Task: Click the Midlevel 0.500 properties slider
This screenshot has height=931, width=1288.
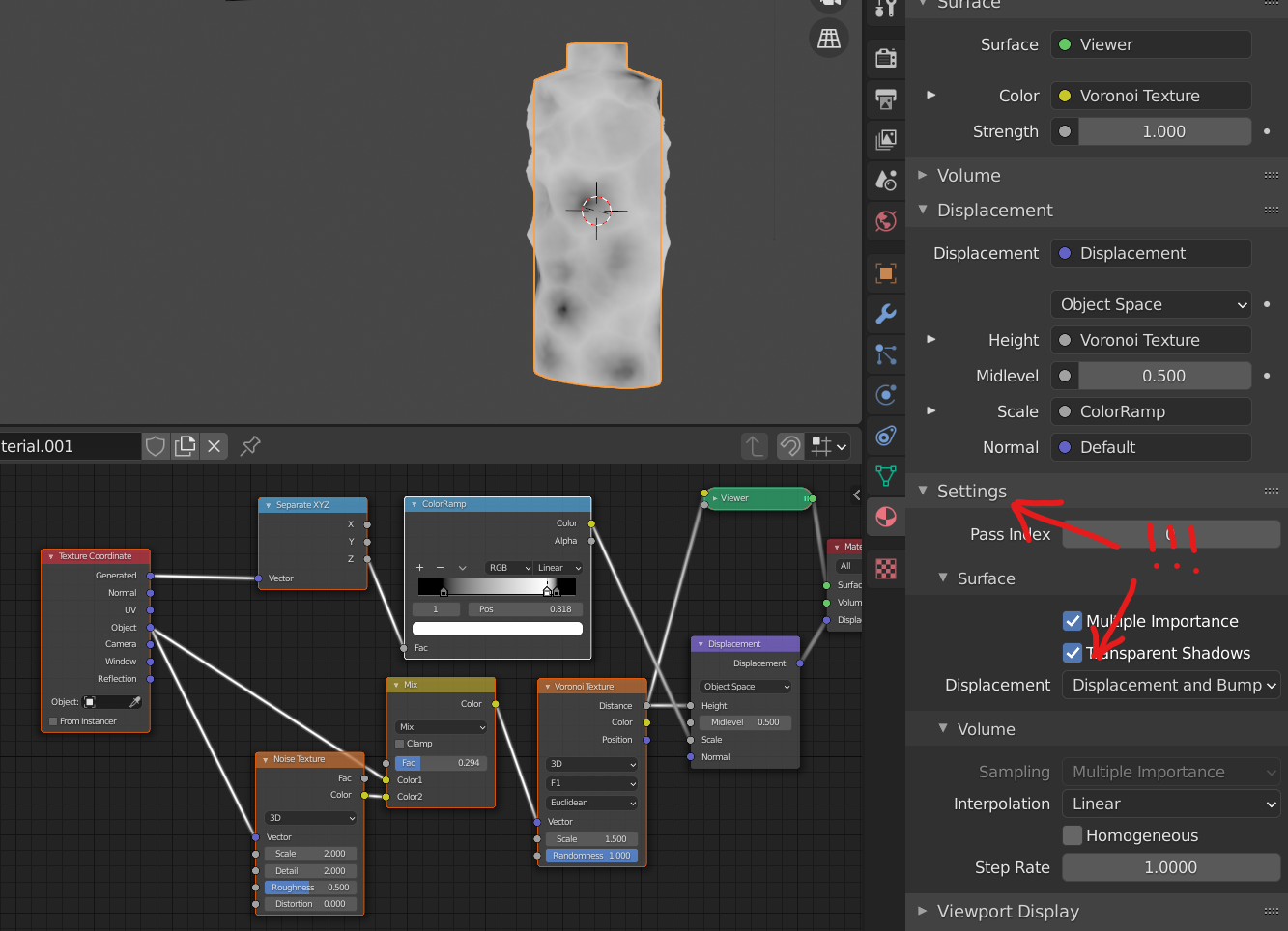Action: click(x=1164, y=376)
